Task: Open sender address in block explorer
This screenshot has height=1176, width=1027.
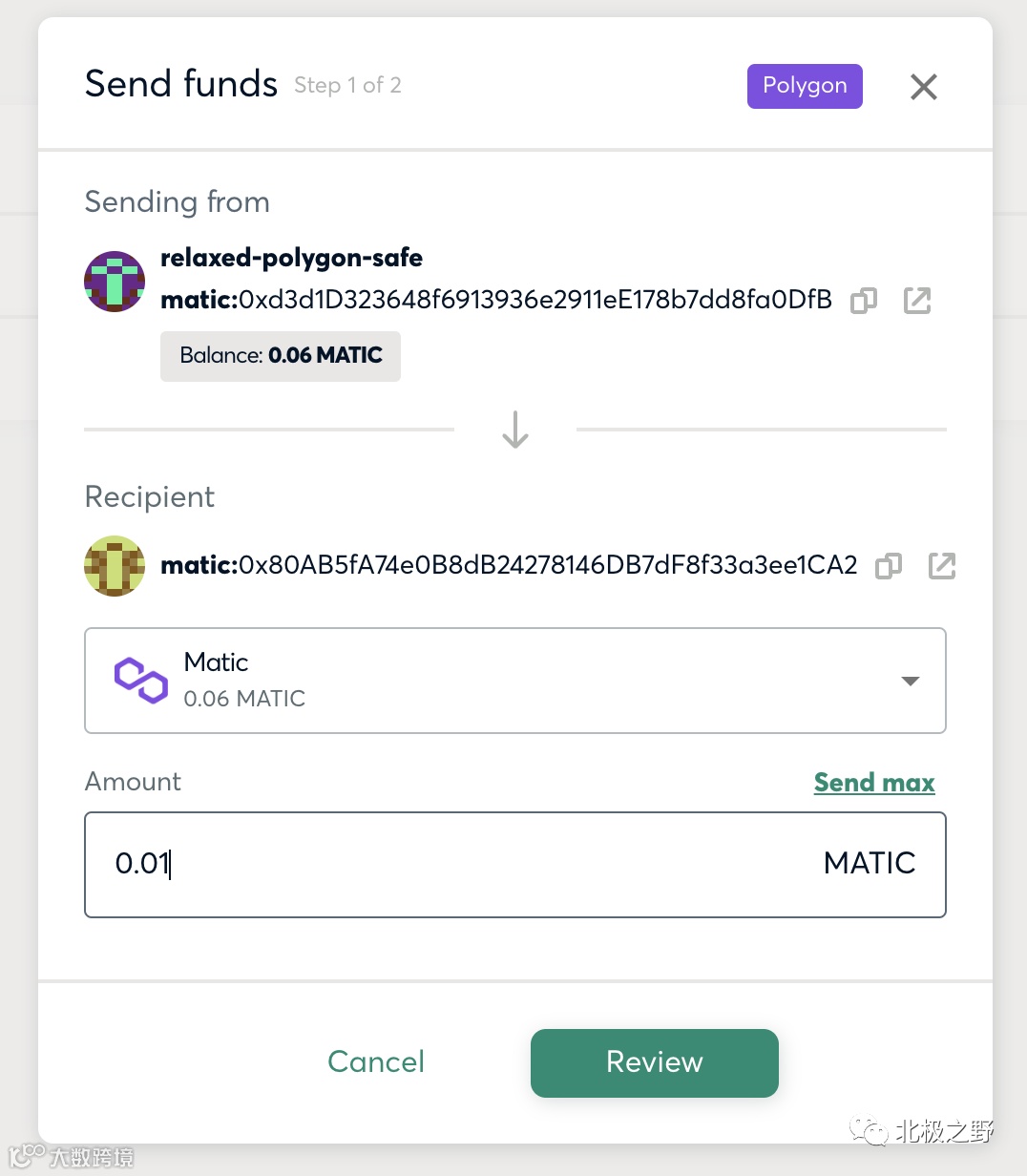Action: point(916,301)
